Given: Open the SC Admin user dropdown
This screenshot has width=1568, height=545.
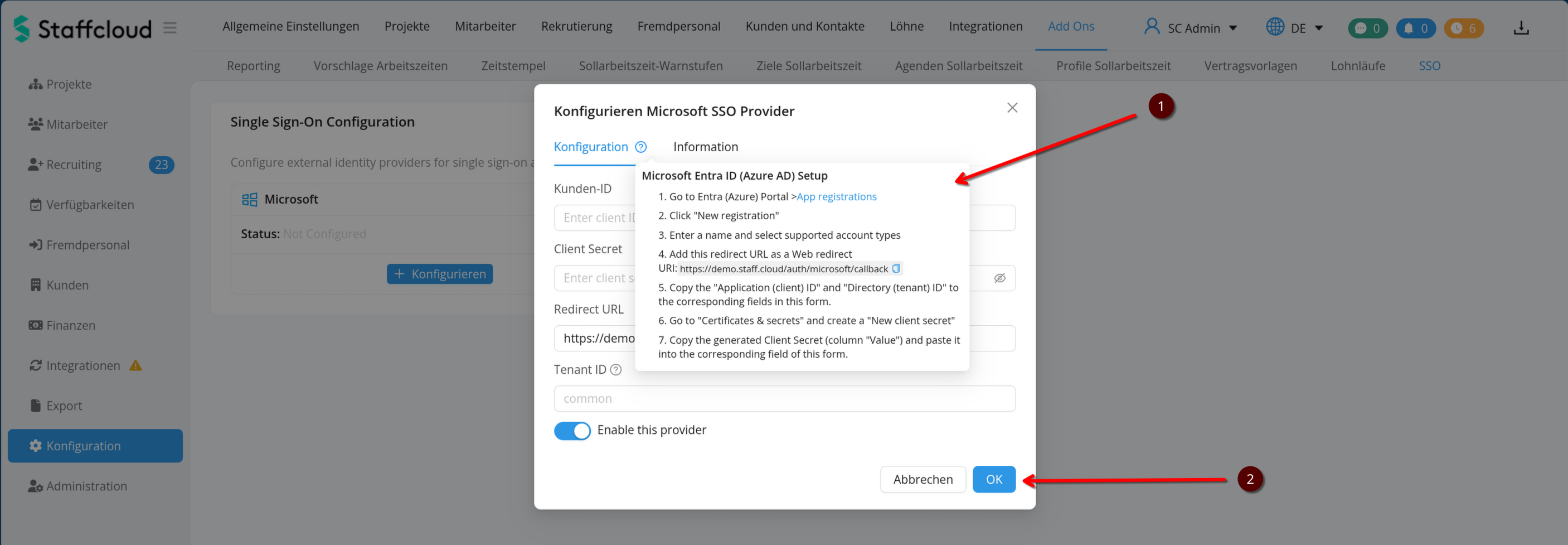Looking at the screenshot, I should (1190, 28).
